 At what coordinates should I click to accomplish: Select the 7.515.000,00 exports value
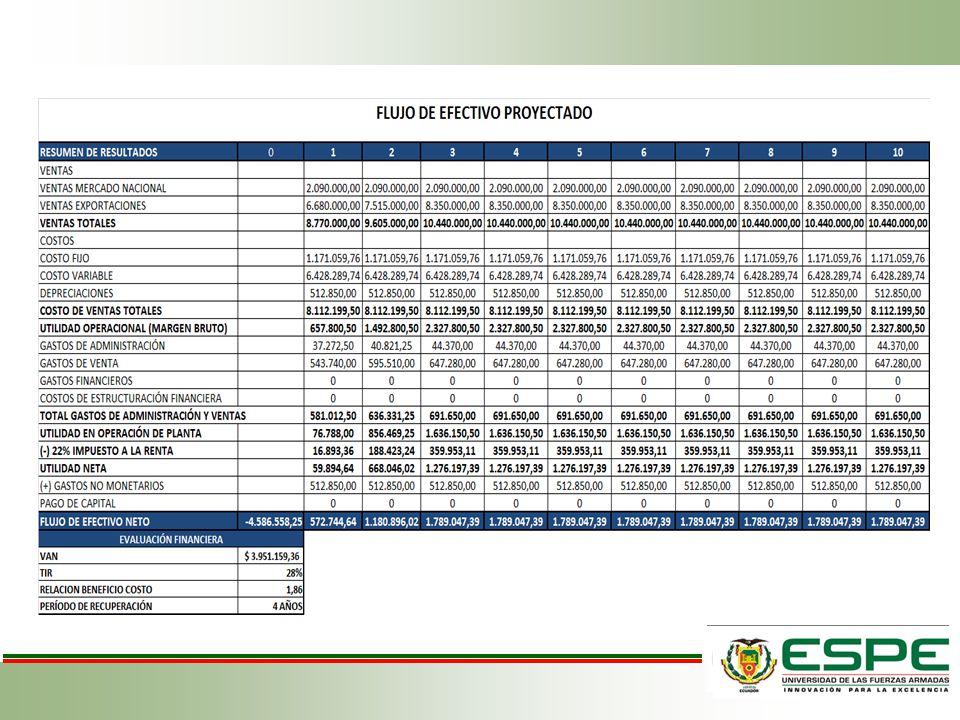point(391,206)
